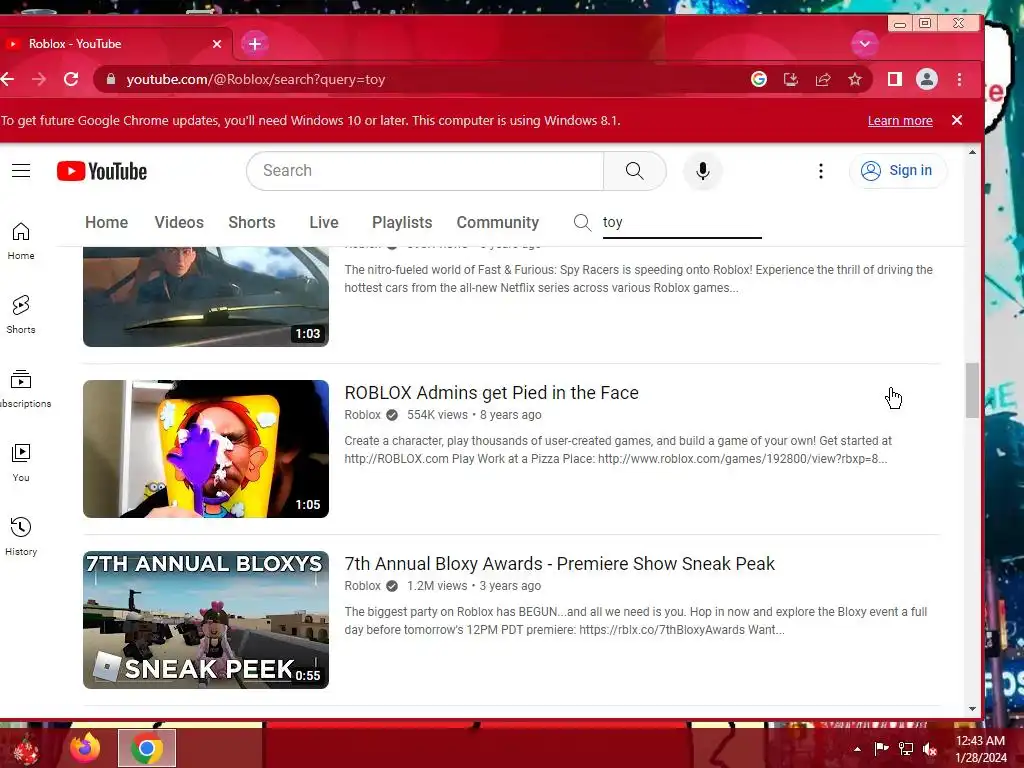1024x768 pixels.
Task: Switch to channel Community tab
Action: coord(498,222)
